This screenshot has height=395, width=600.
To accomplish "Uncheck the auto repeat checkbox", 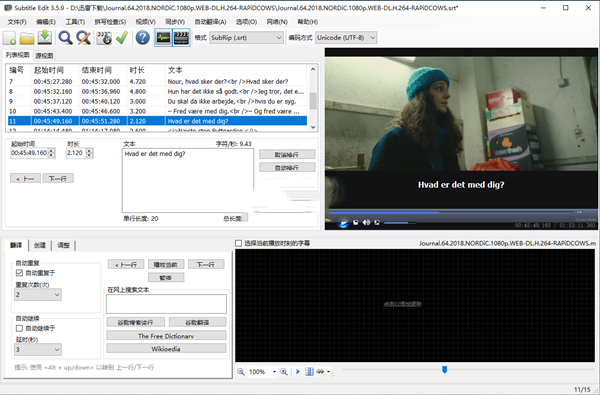I will [x=19, y=273].
